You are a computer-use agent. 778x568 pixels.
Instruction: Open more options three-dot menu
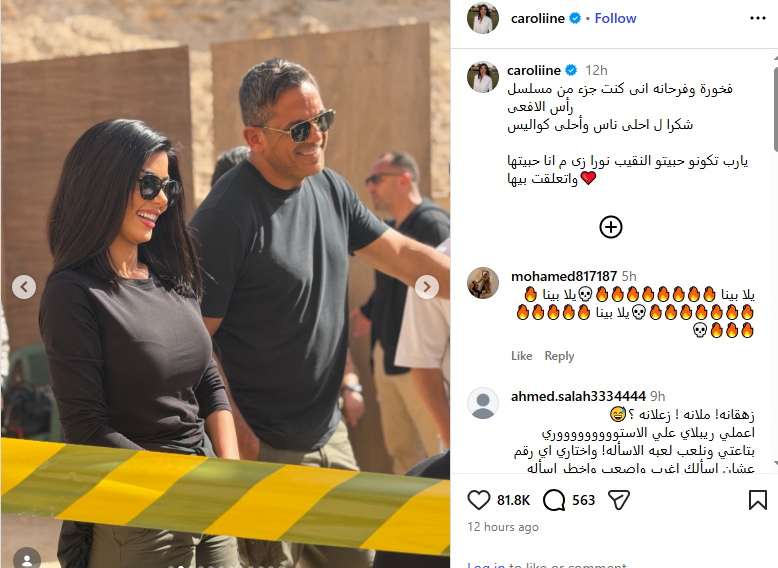(758, 18)
